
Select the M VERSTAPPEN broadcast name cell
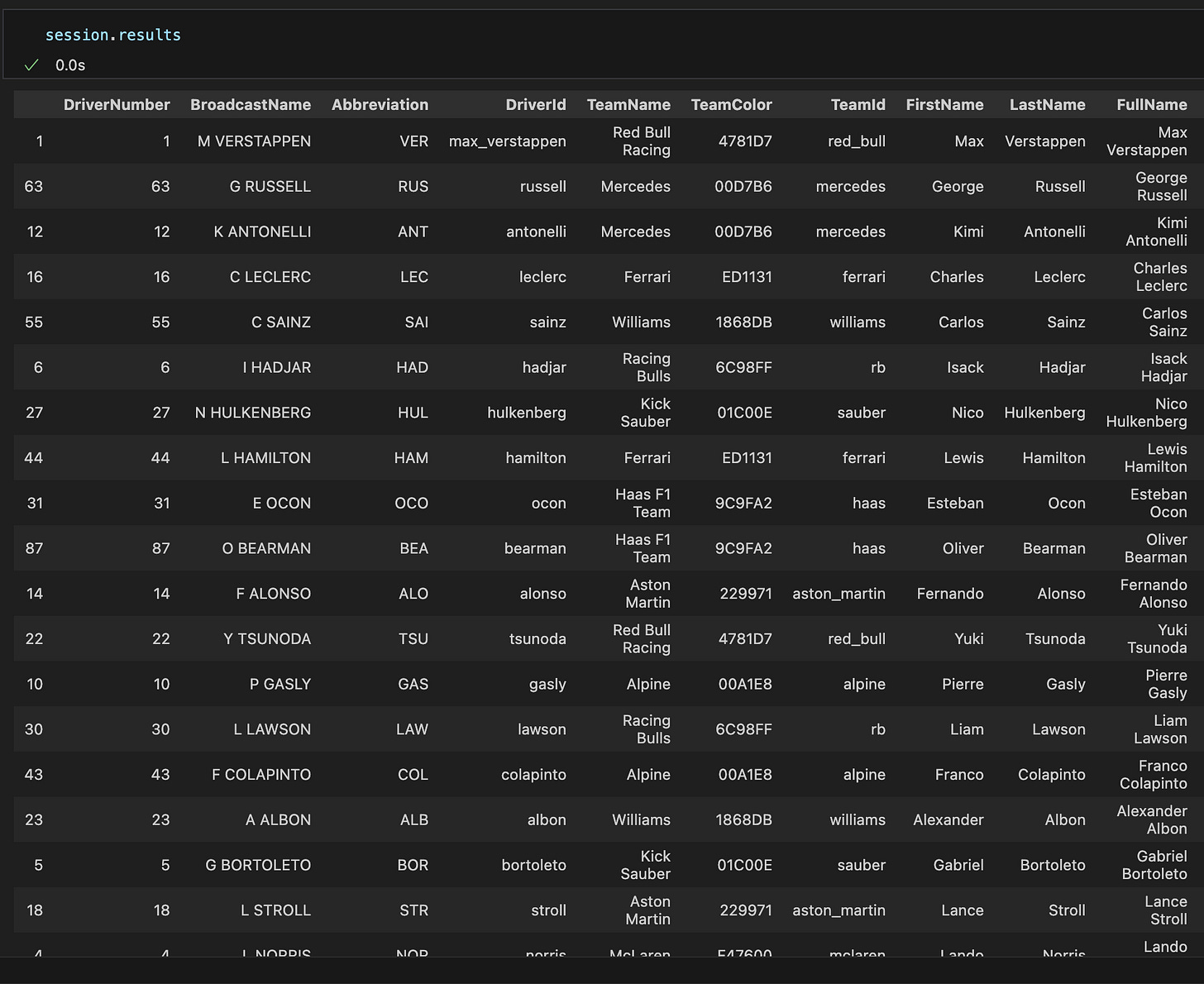[x=254, y=141]
